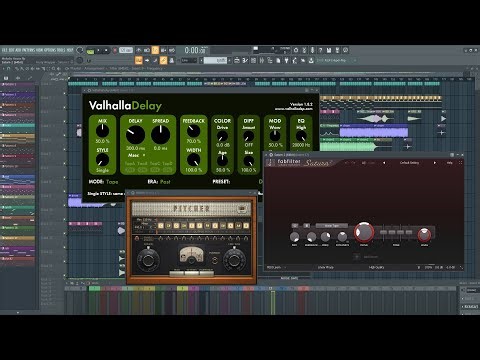480x360 pixels.
Task: Open the Line snap dropdown
Action: tap(188, 61)
